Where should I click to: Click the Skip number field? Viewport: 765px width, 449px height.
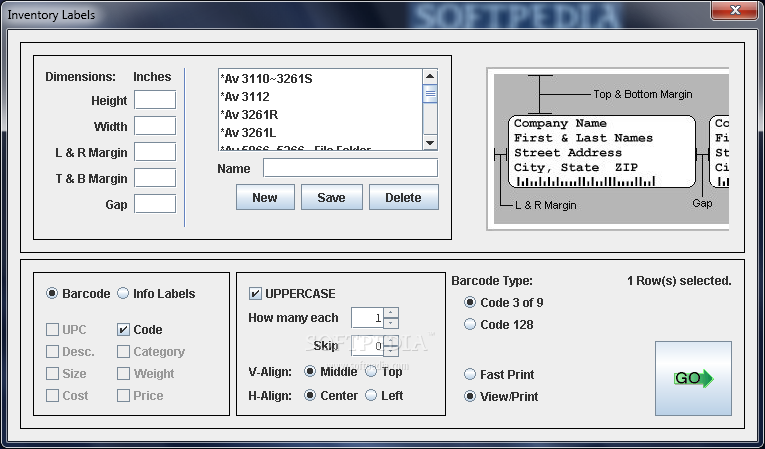point(367,347)
